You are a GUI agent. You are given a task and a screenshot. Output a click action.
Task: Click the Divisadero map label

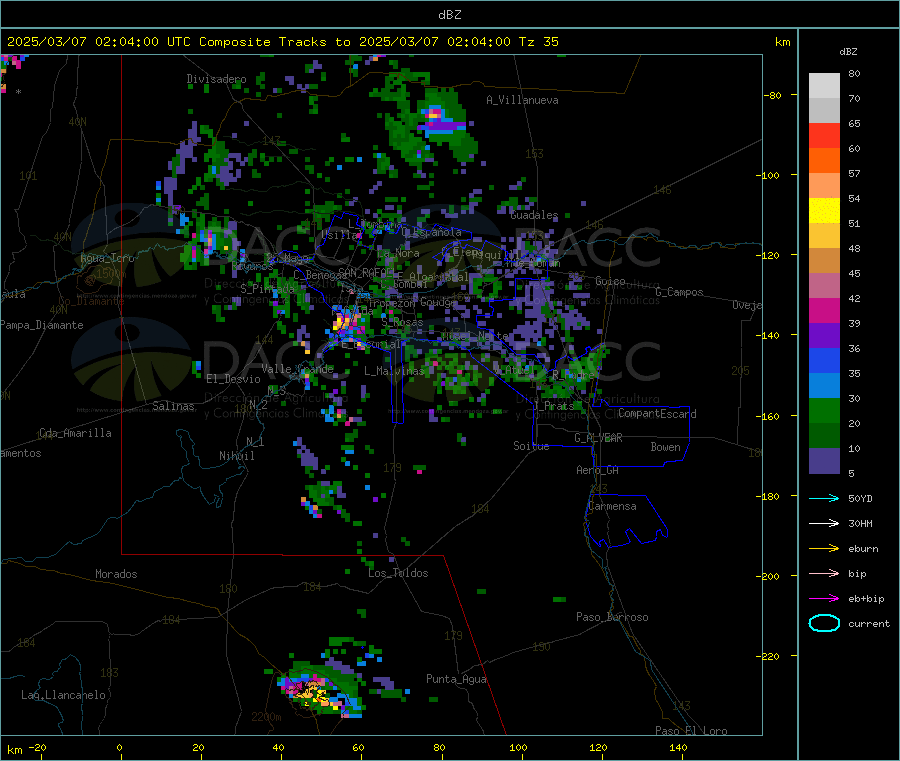click(x=216, y=79)
